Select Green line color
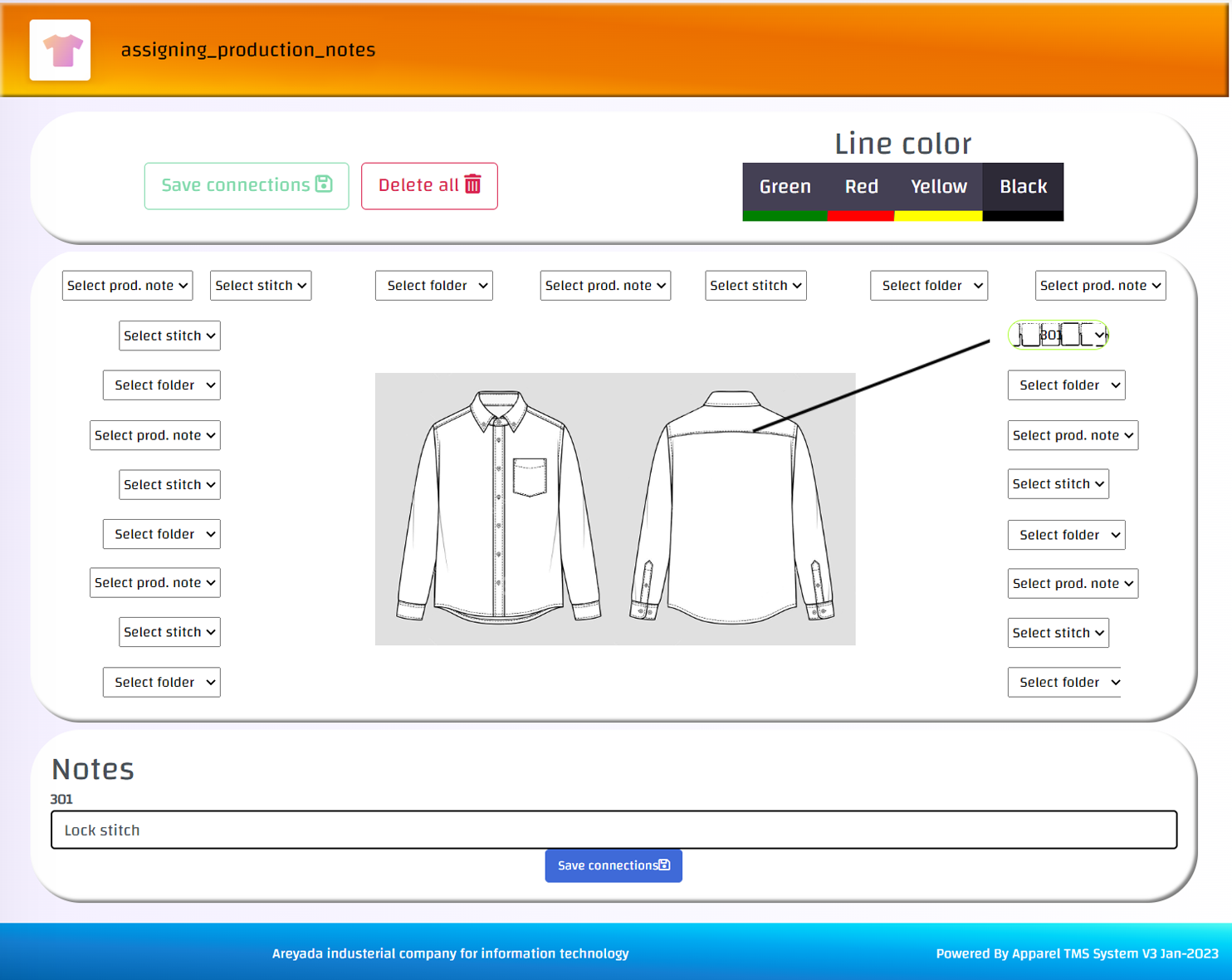The image size is (1232, 980). pos(785,188)
